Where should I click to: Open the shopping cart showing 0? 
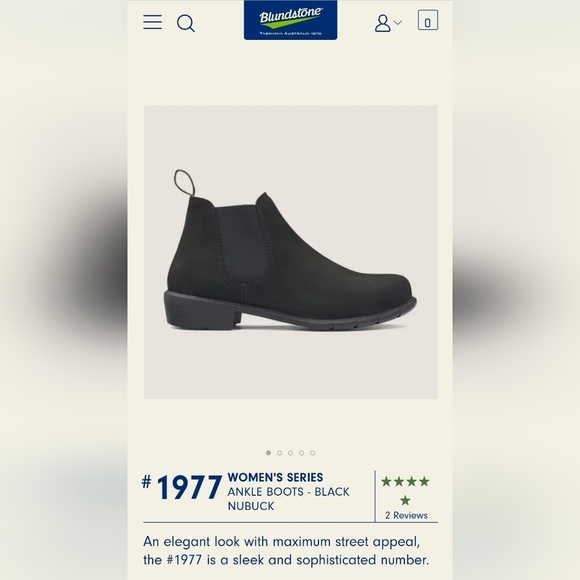click(428, 20)
